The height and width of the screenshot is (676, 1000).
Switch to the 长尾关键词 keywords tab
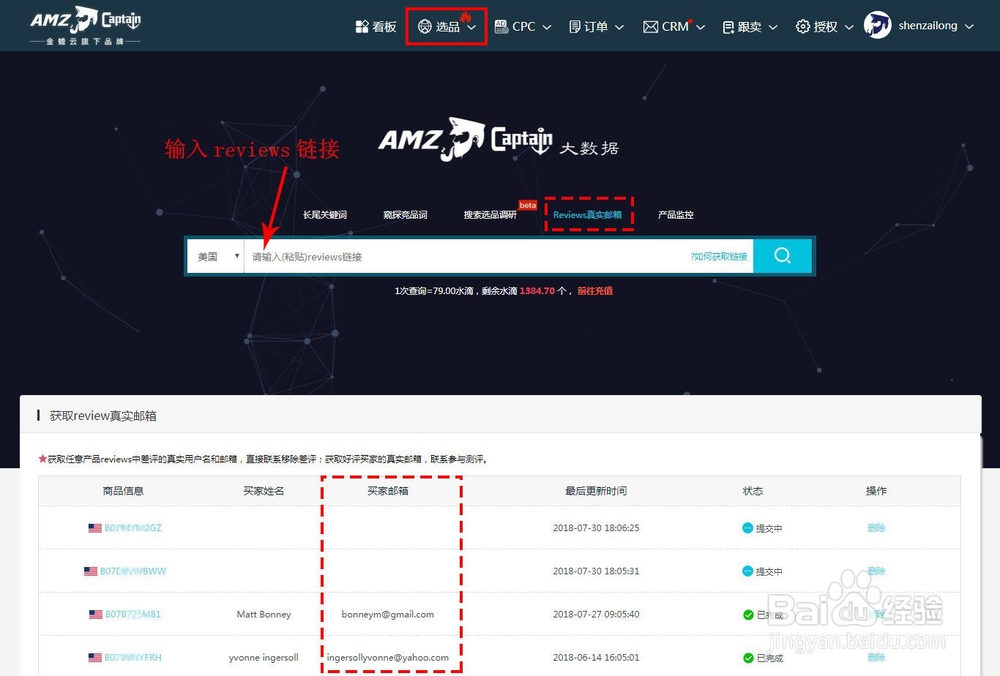click(325, 213)
